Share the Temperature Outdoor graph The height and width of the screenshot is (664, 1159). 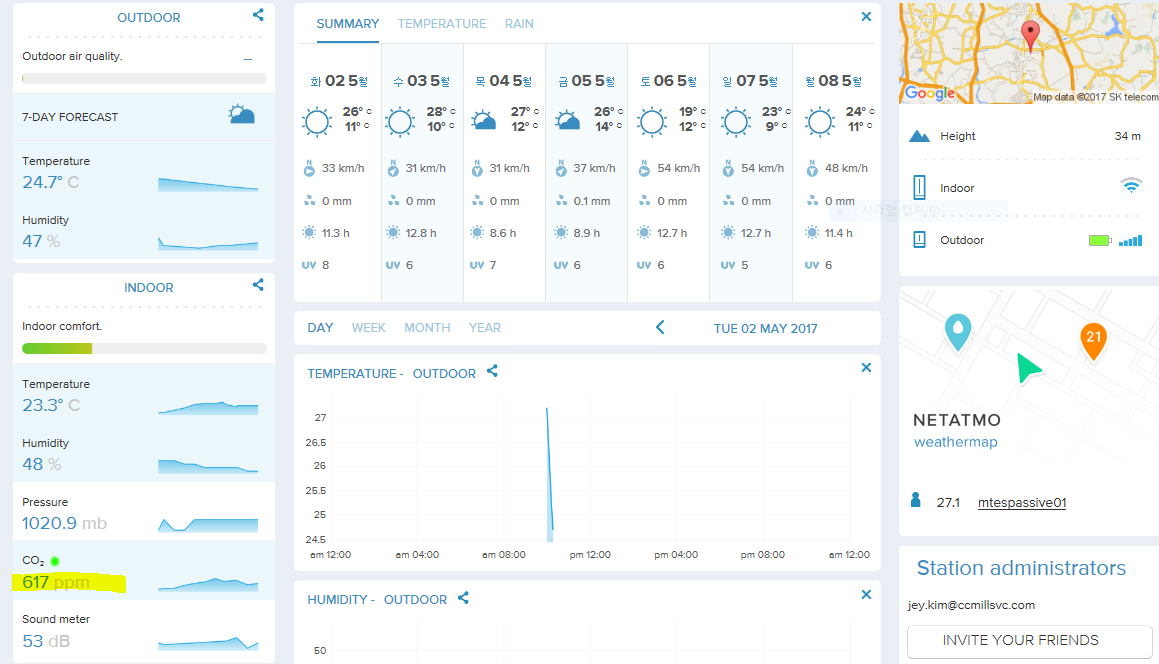tap(492, 371)
